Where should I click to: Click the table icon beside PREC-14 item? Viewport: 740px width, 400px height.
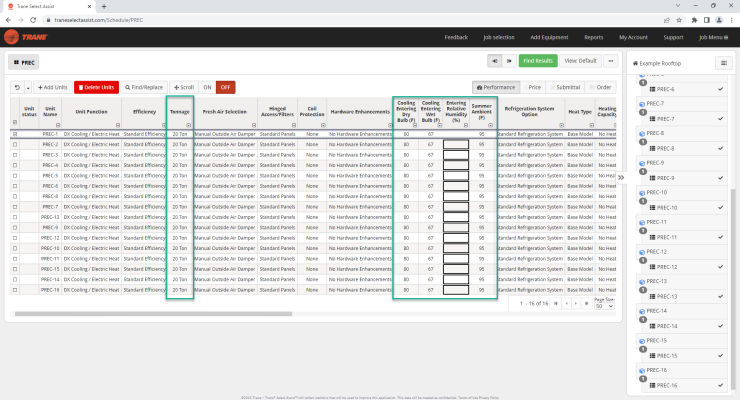click(652, 326)
